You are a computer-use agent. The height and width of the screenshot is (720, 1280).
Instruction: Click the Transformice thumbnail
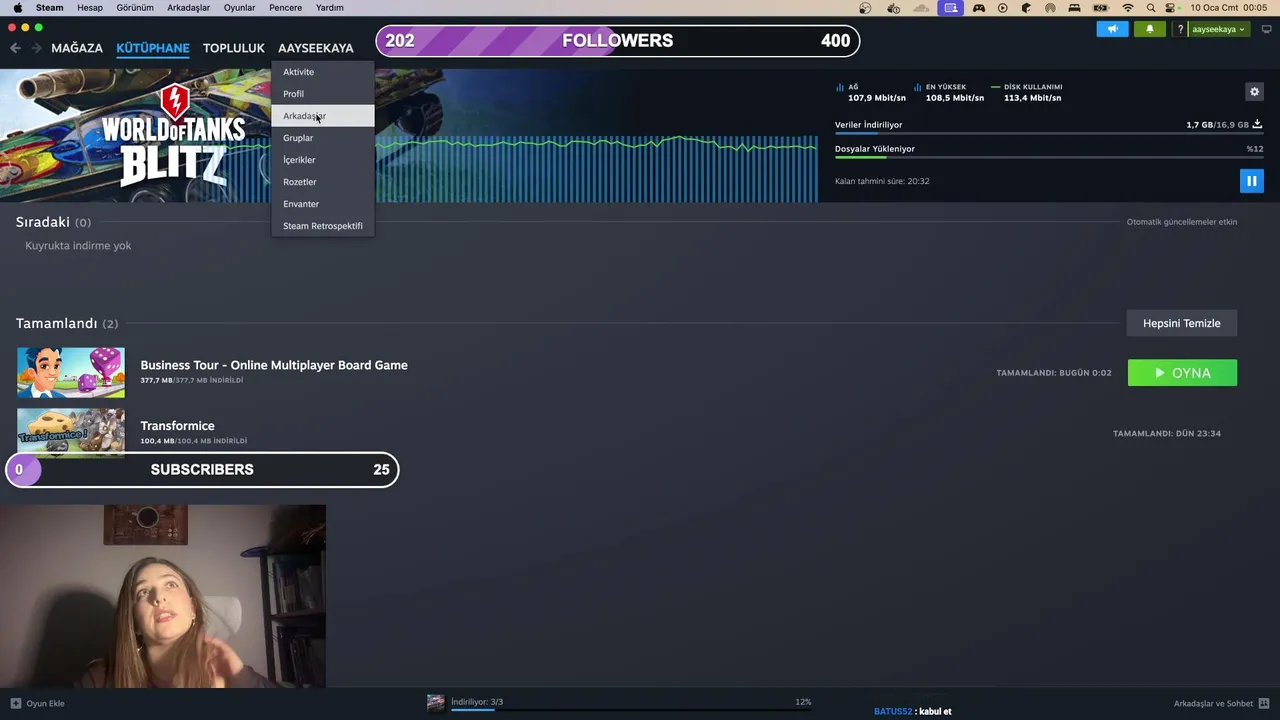(x=71, y=432)
